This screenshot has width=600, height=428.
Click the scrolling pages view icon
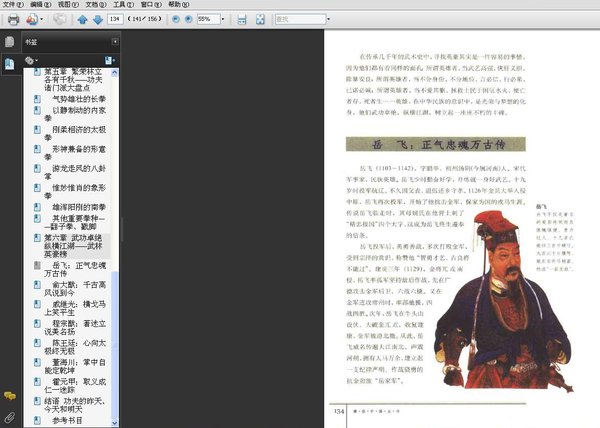click(x=242, y=19)
